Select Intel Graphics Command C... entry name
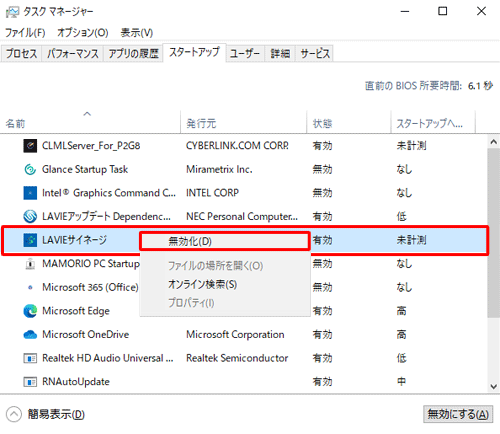Image resolution: width=500 pixels, height=434 pixels. [x=109, y=193]
